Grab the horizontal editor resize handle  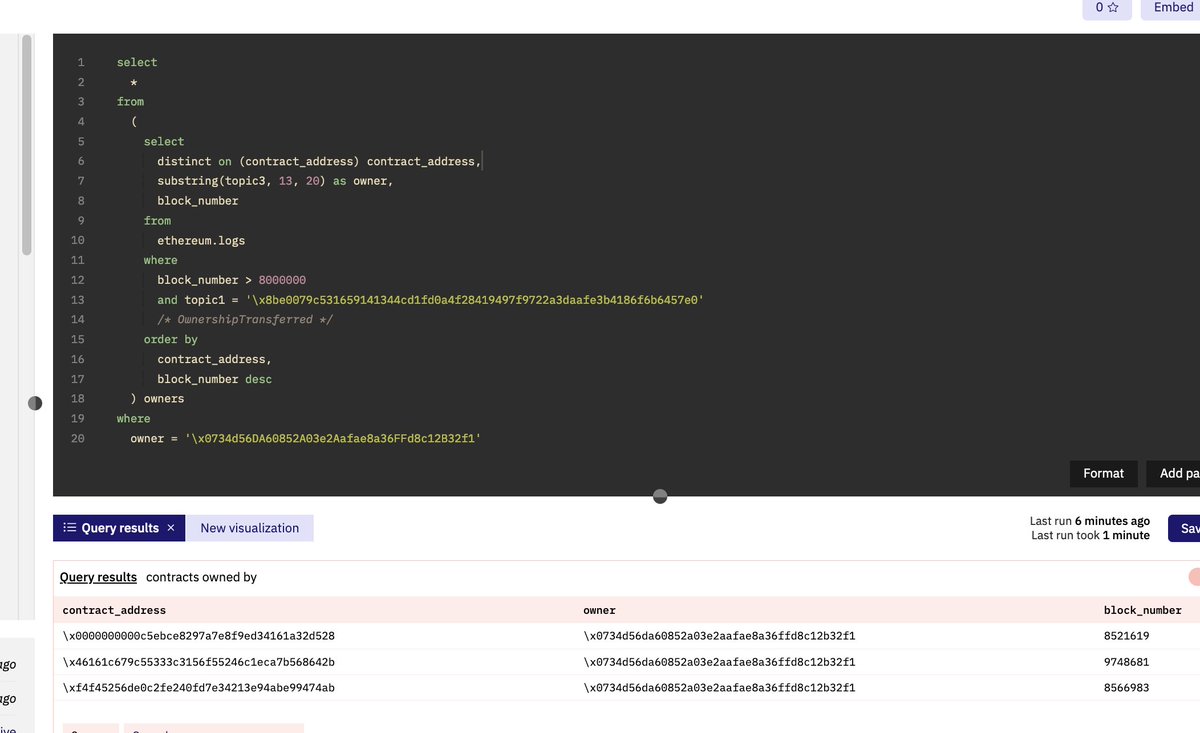pyautogui.click(x=660, y=496)
